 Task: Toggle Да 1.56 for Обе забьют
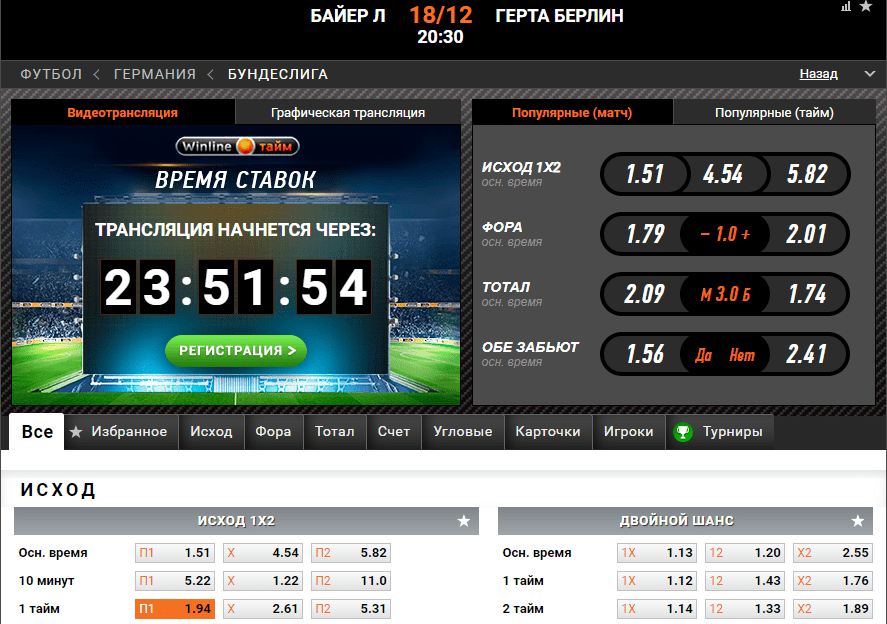(646, 354)
